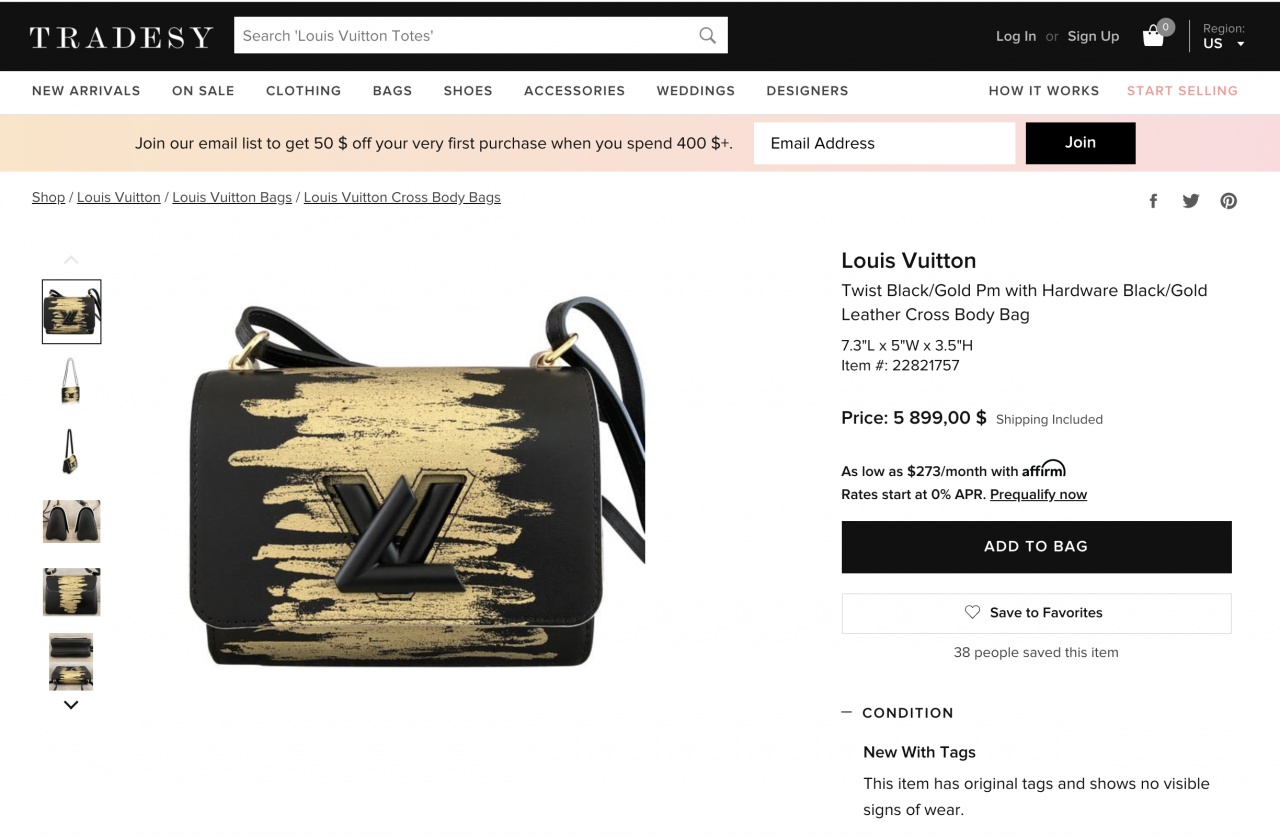Share item via Twitter icon

1191,201
